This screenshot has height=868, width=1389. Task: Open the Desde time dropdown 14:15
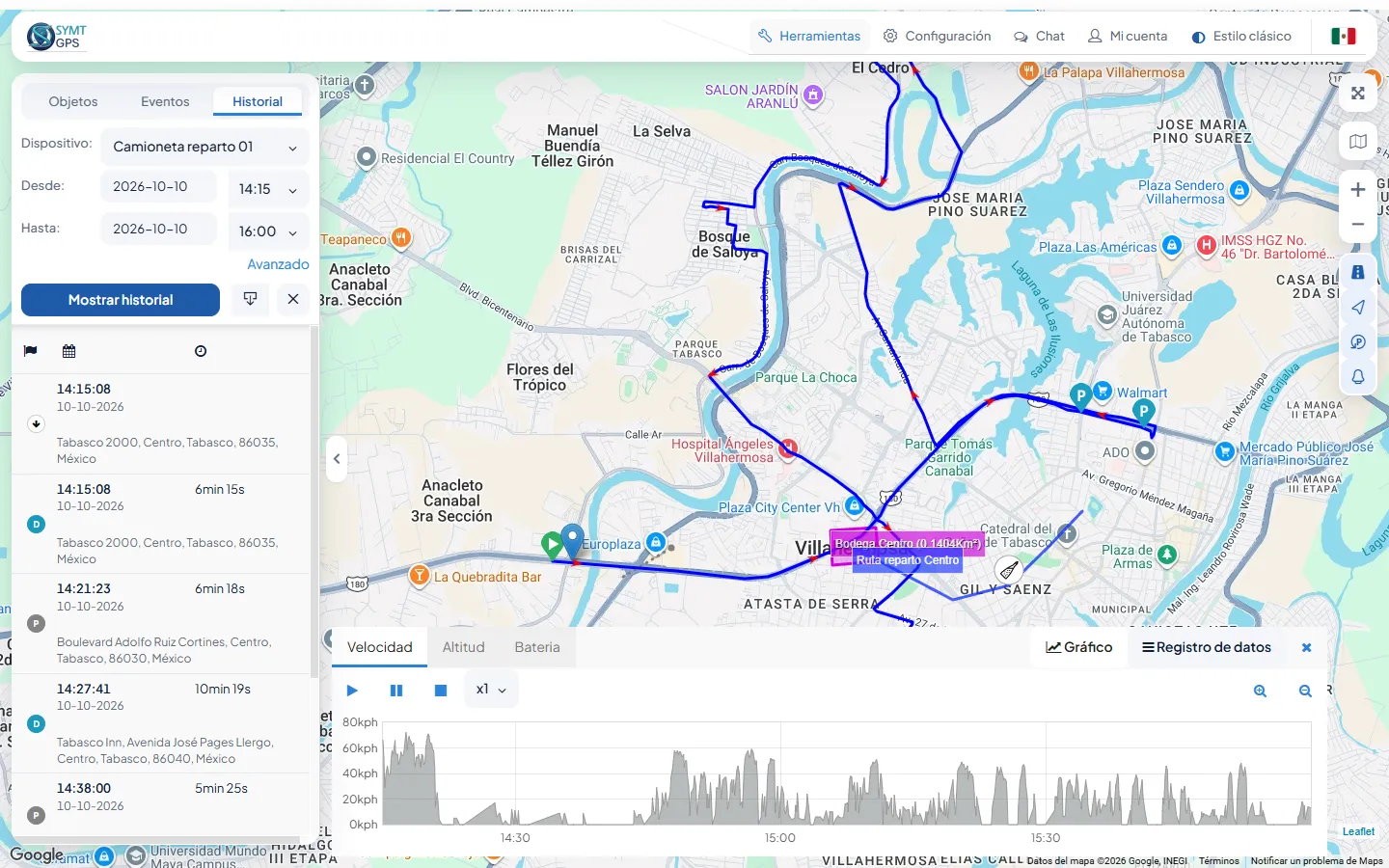(x=268, y=189)
